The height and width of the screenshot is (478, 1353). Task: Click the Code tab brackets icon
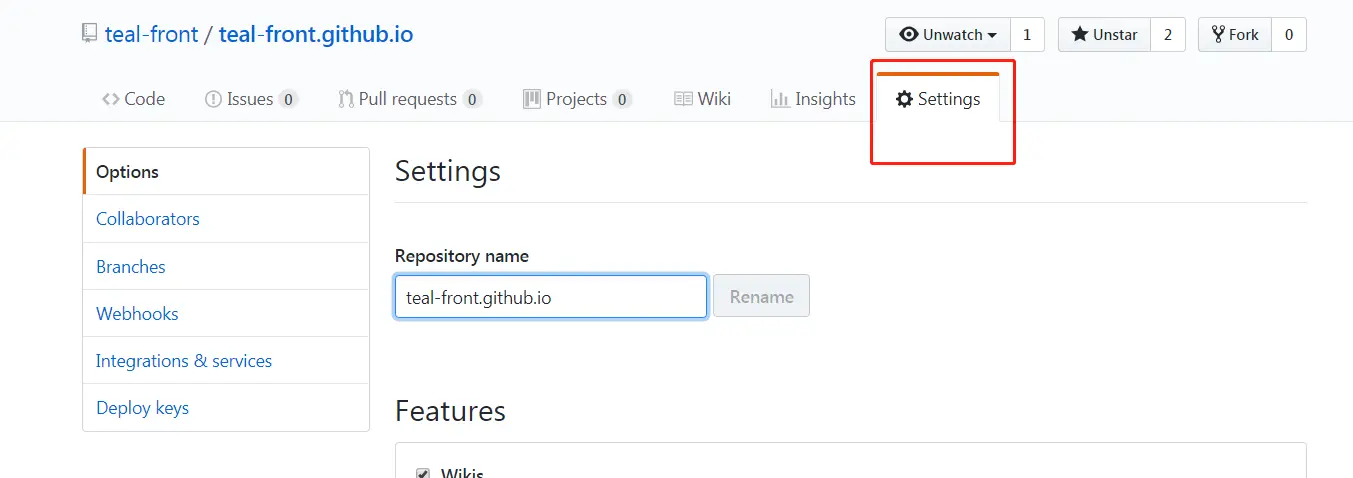pyautogui.click(x=111, y=99)
